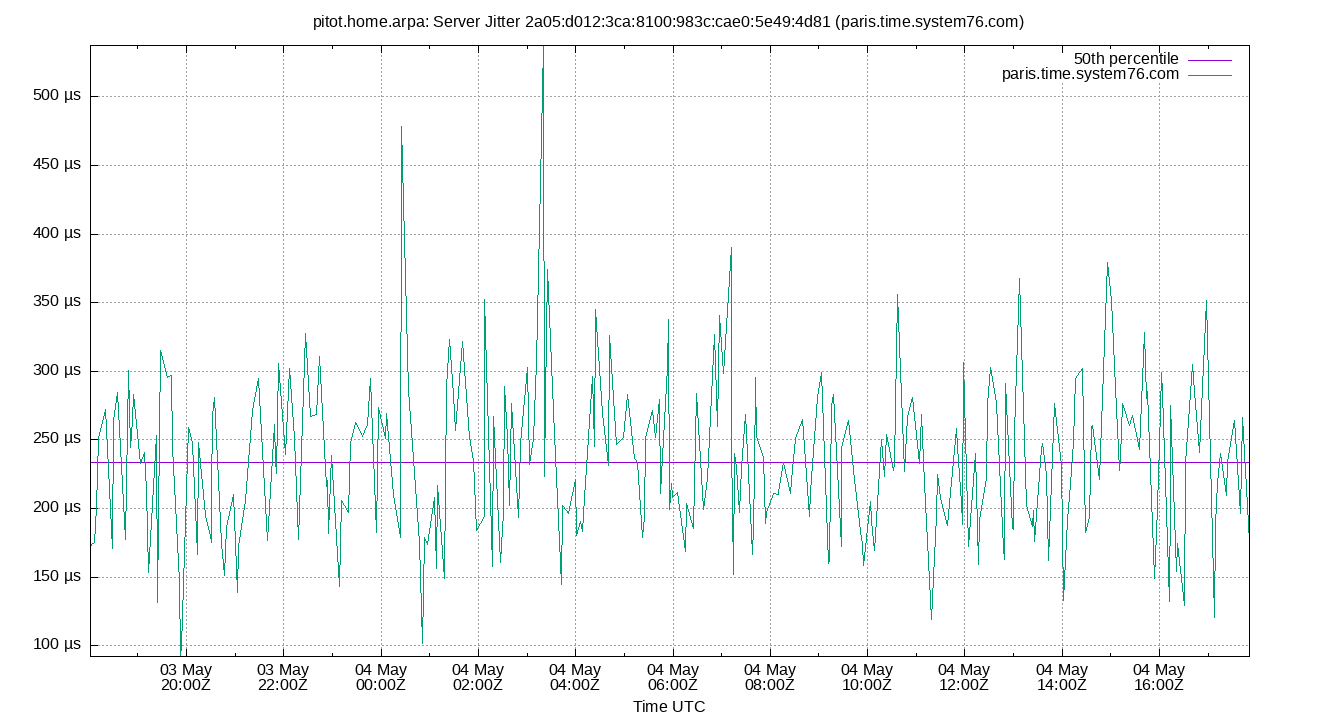Click the '100 µs' y-axis label
The image size is (1340, 720).
point(57,645)
